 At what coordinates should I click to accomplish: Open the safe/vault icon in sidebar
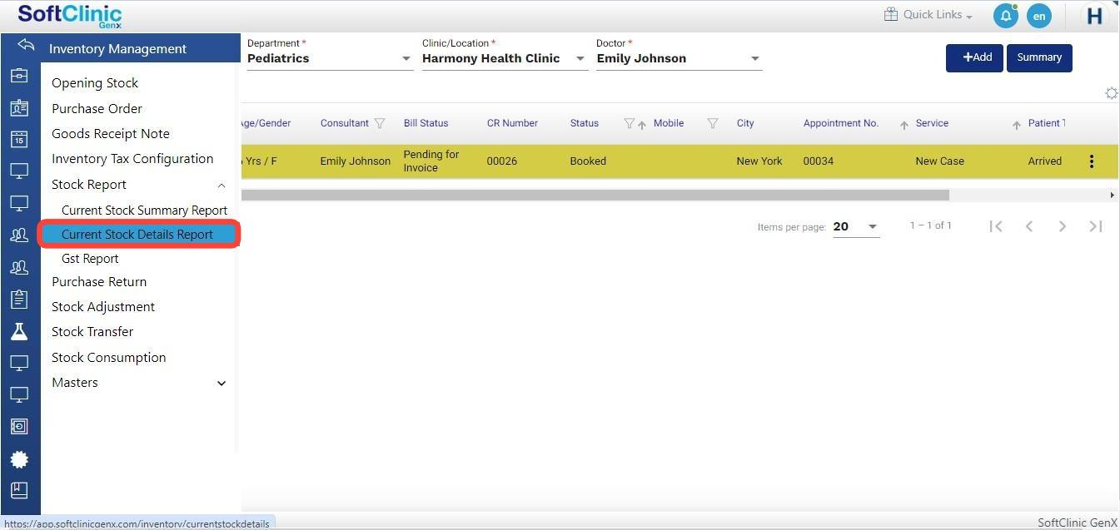[19, 426]
